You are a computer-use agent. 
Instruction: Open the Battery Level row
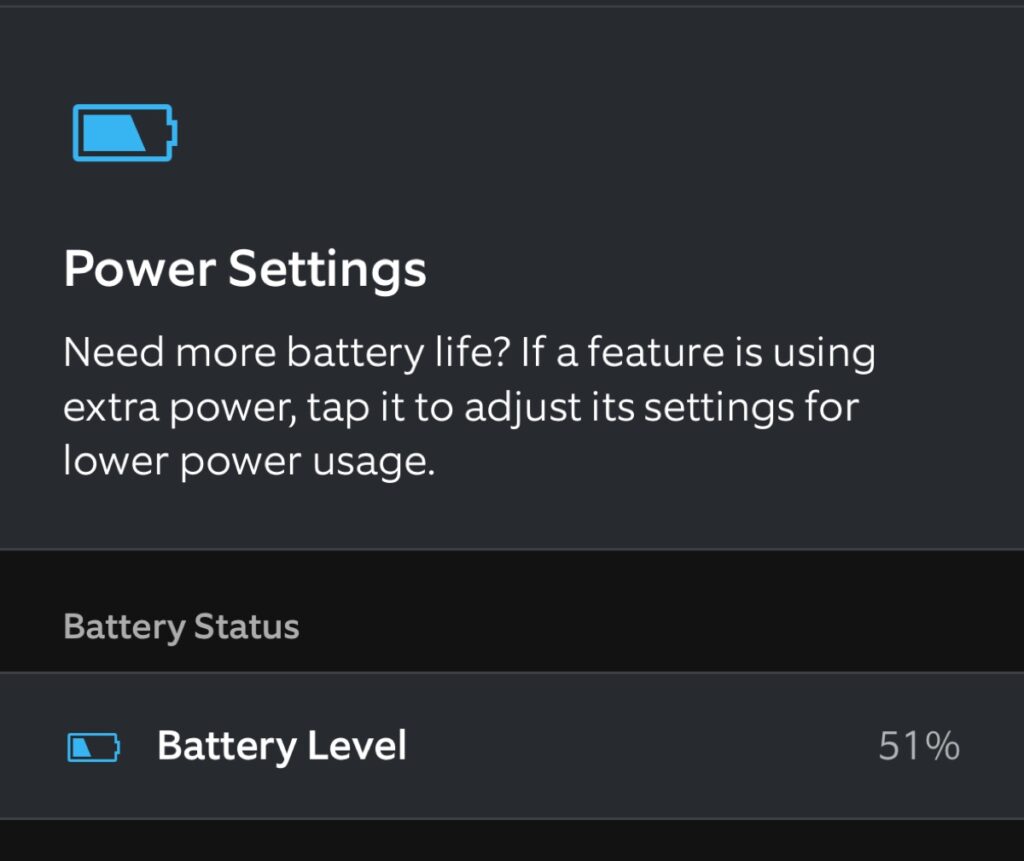512,746
